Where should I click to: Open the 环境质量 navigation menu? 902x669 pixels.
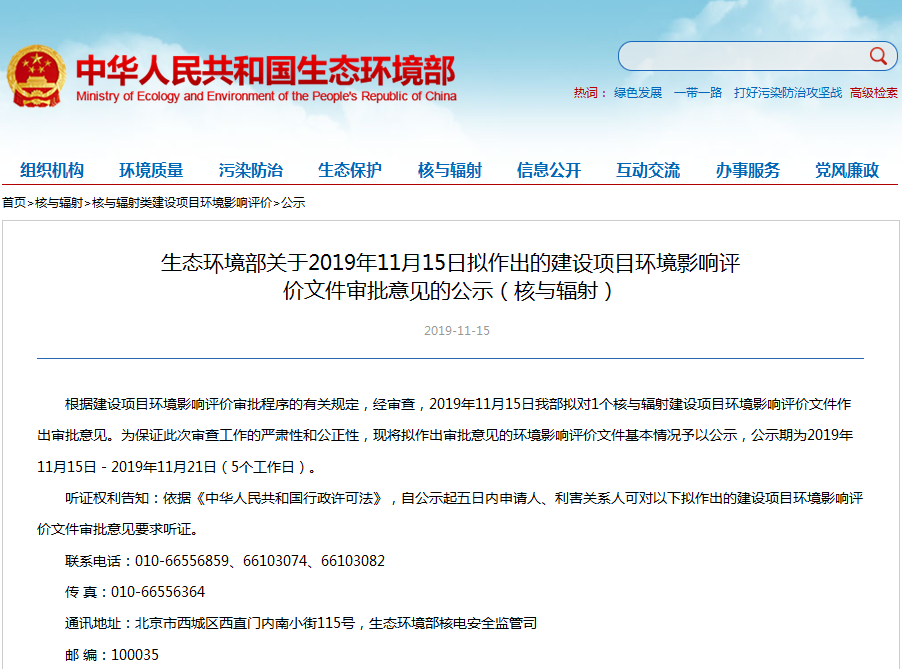[151, 170]
